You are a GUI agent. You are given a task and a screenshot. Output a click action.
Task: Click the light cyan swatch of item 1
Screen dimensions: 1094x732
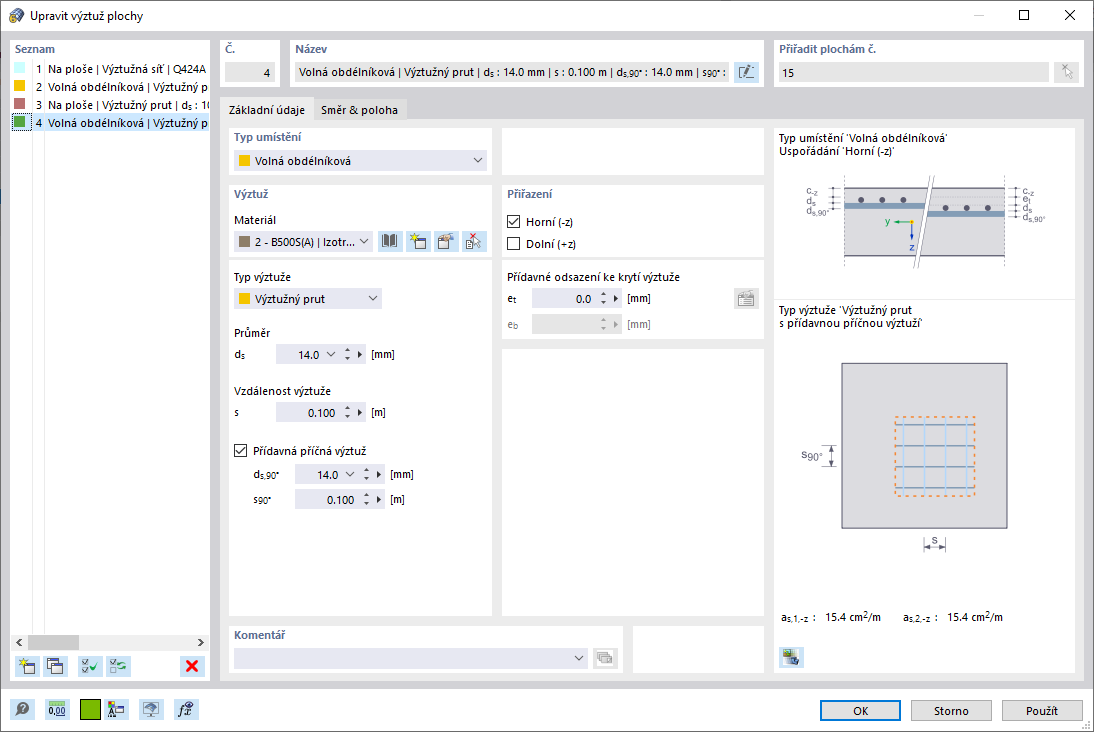click(20, 68)
